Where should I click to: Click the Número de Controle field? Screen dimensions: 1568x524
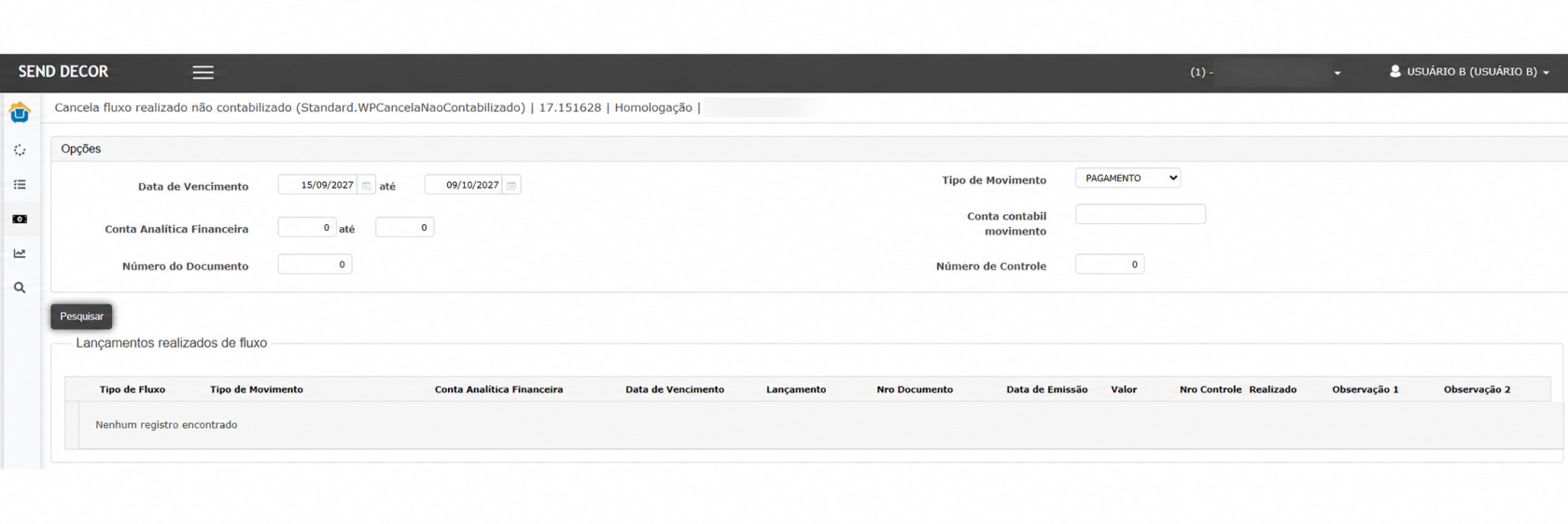[x=1110, y=264]
